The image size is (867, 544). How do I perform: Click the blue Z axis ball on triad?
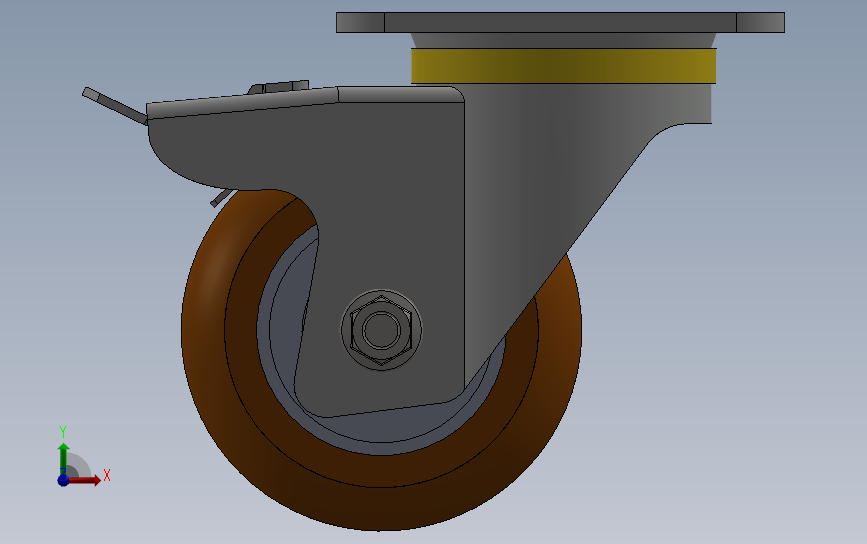tap(63, 480)
